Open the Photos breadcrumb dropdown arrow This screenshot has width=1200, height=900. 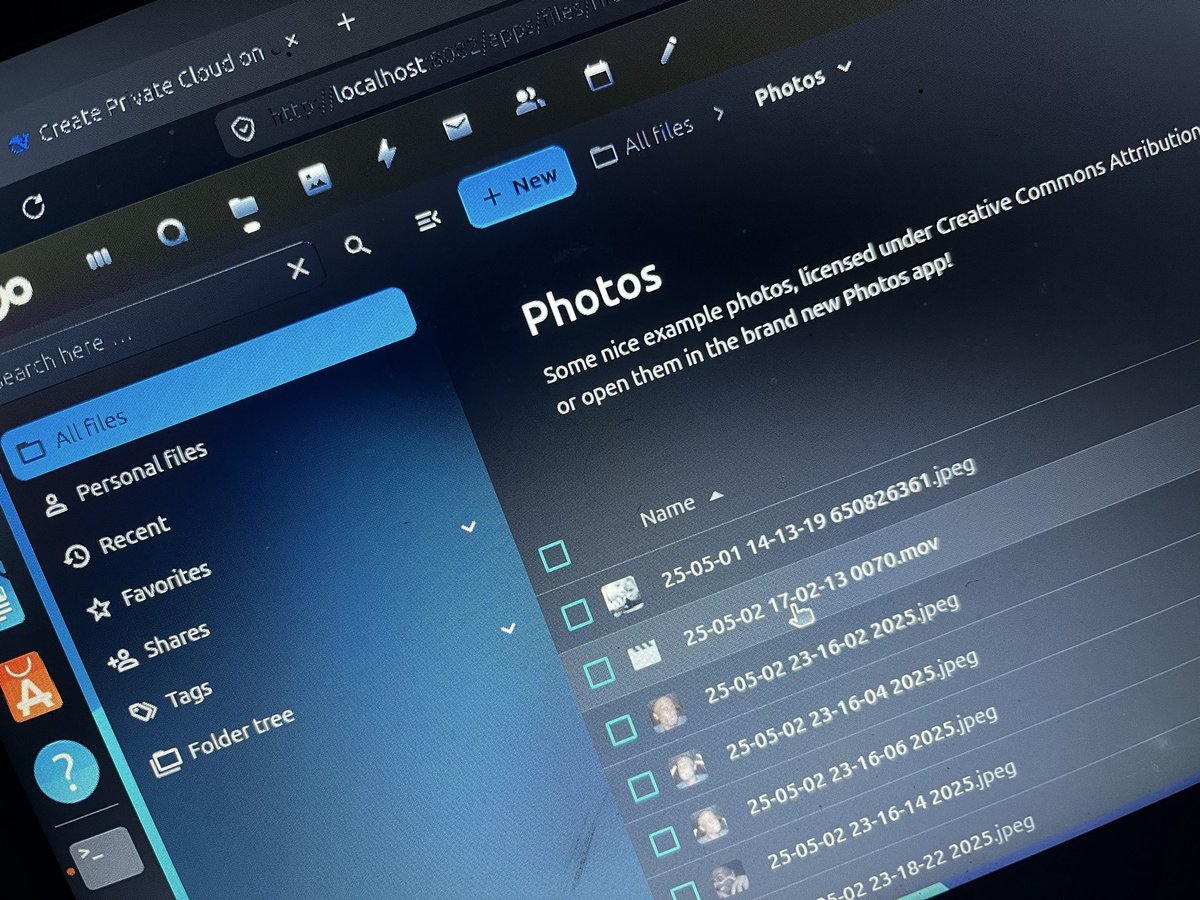pos(845,66)
